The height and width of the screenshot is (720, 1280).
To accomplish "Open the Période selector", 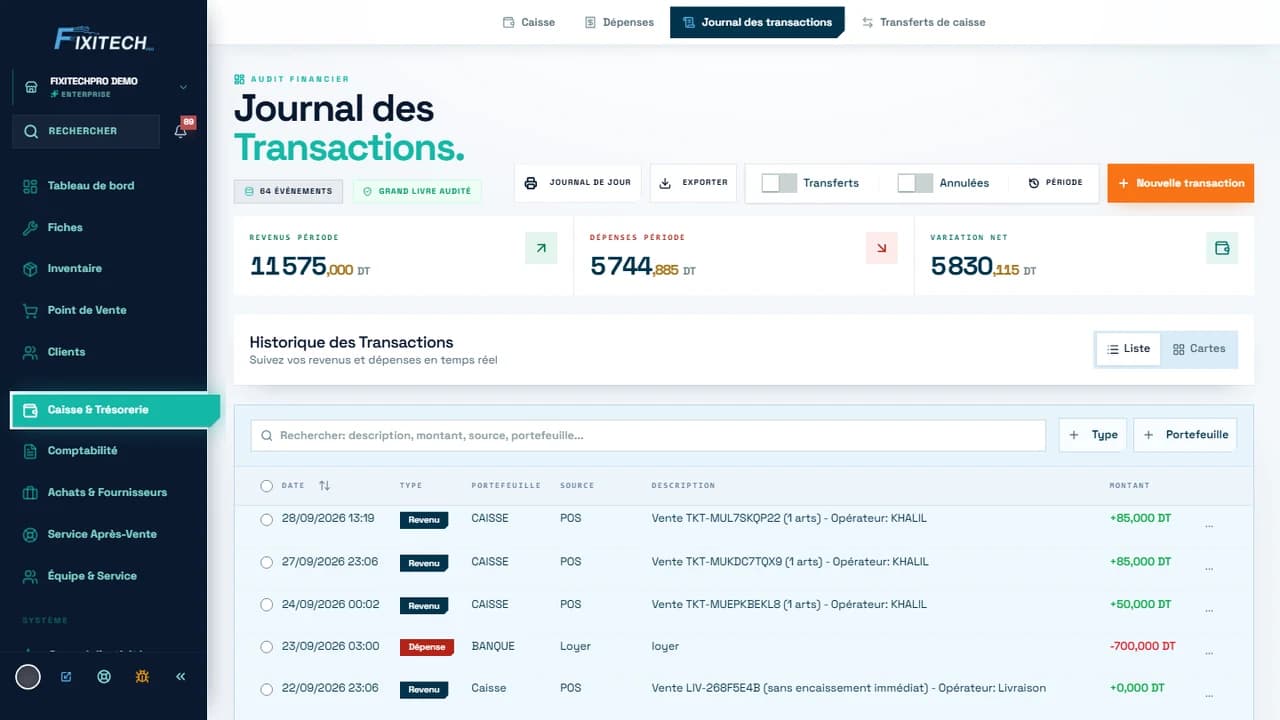I will [1056, 183].
